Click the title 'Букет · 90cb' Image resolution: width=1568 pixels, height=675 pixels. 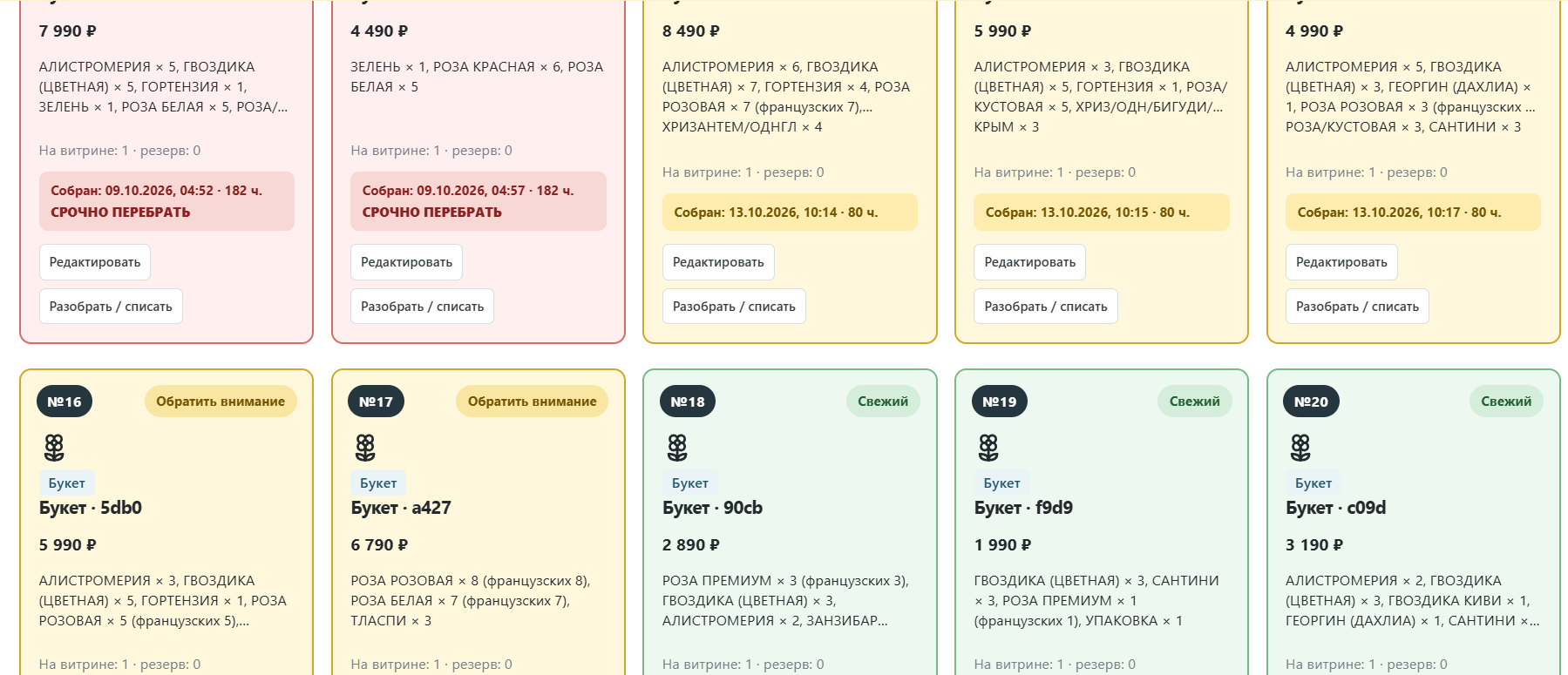click(x=712, y=508)
